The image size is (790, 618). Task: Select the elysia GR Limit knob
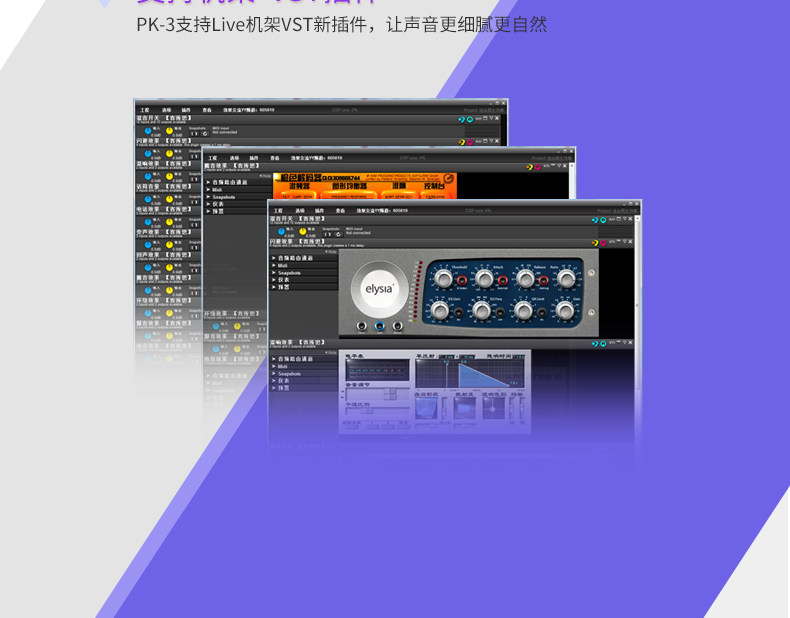[x=523, y=311]
